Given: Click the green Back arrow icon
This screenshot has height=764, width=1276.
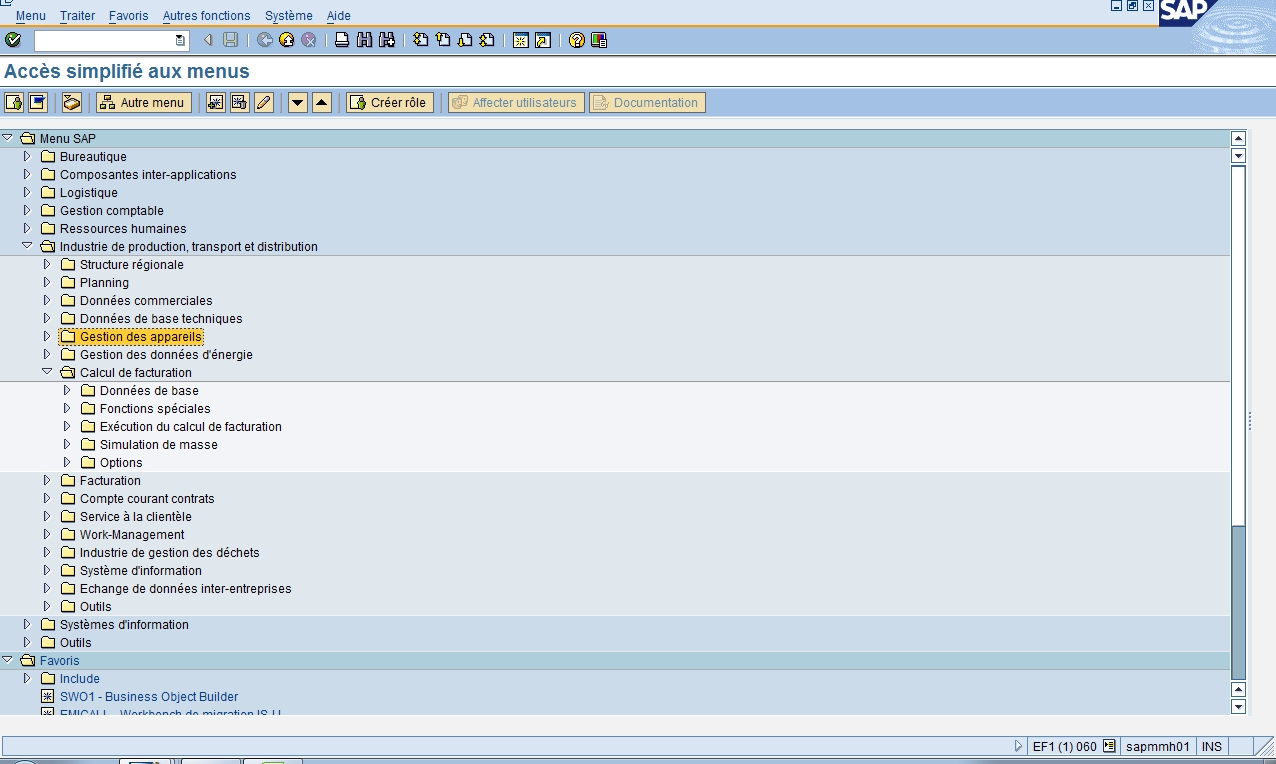Looking at the screenshot, I should (265, 40).
